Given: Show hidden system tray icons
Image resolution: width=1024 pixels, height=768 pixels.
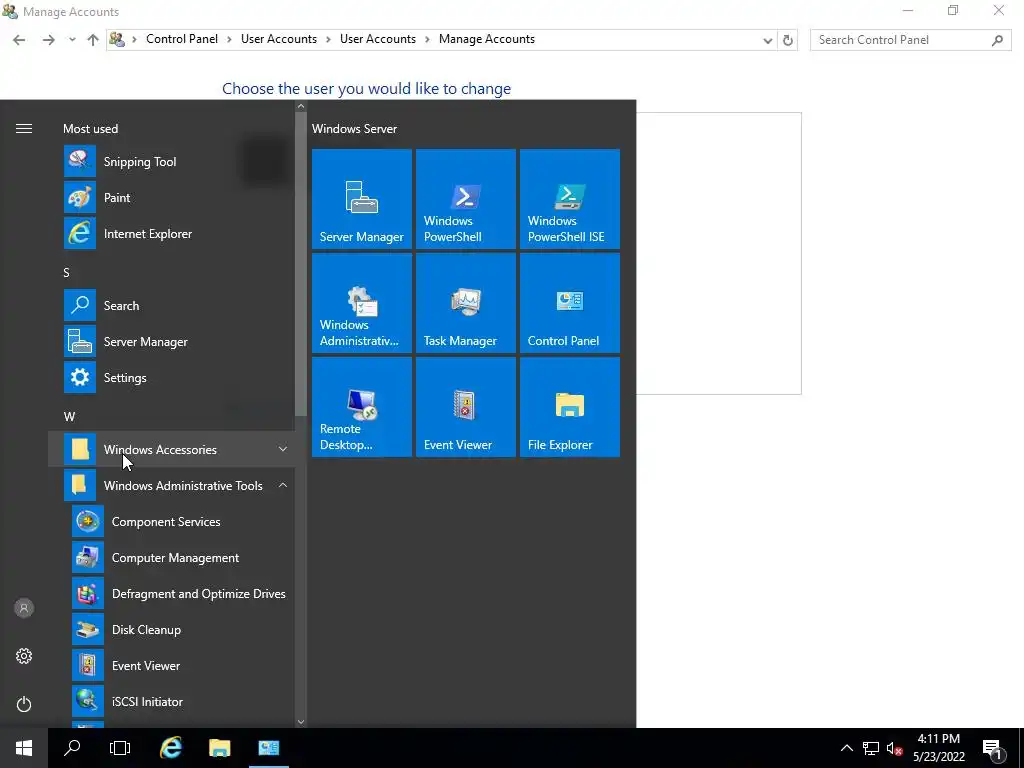Looking at the screenshot, I should pos(846,748).
